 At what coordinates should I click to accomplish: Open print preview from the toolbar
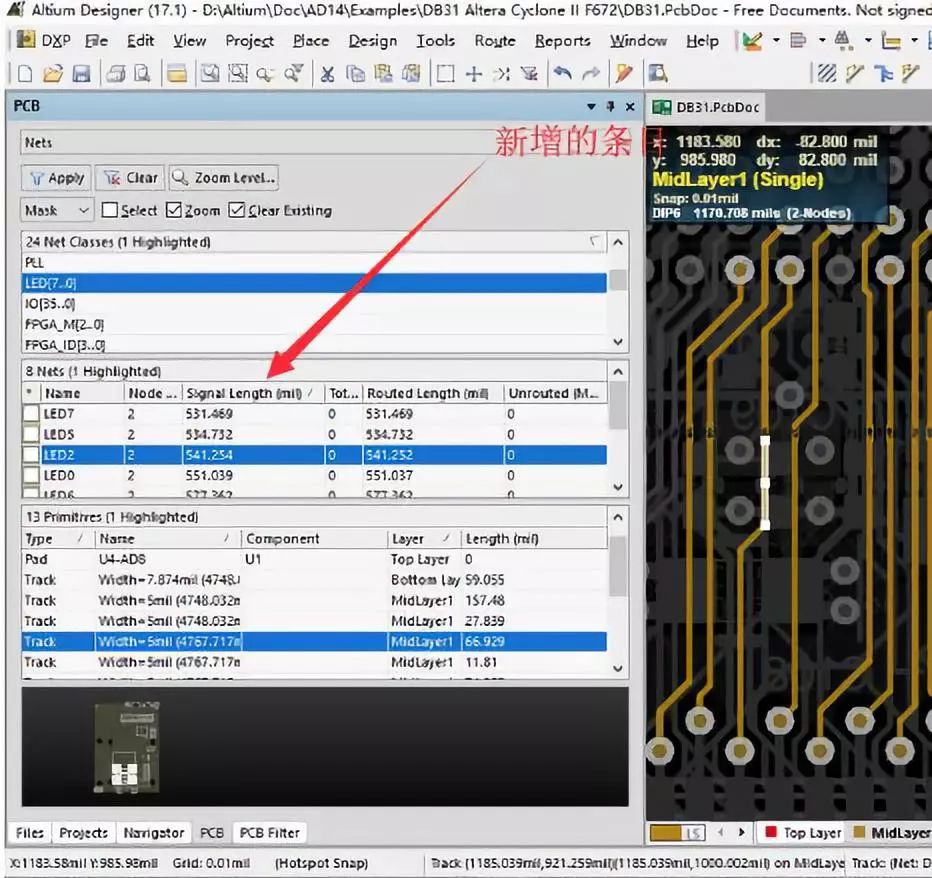[x=143, y=74]
